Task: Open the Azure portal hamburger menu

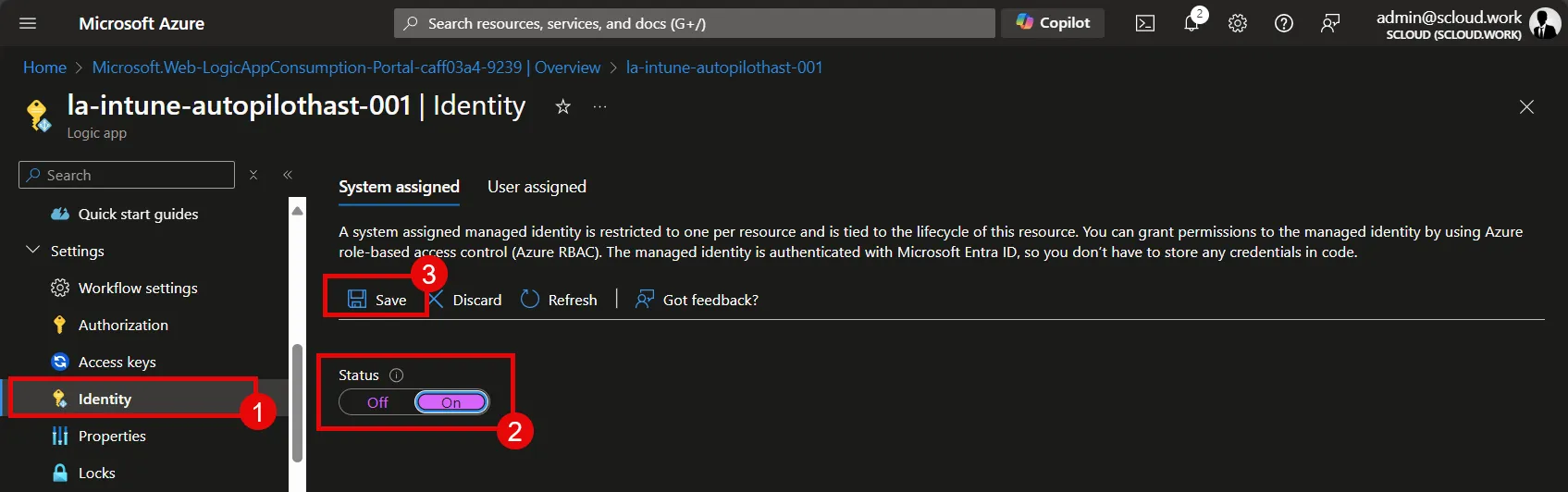Action: tap(28, 23)
